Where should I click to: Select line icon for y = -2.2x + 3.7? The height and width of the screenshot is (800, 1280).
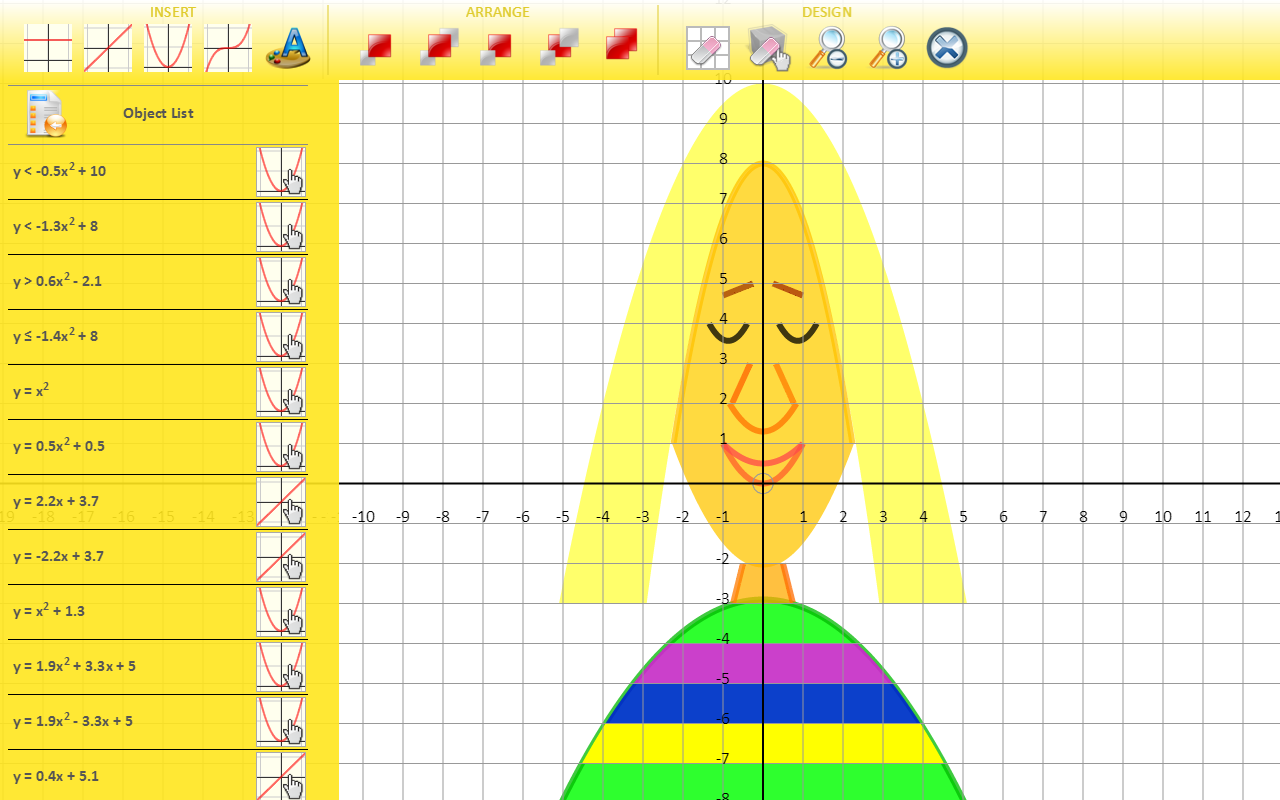tap(281, 556)
